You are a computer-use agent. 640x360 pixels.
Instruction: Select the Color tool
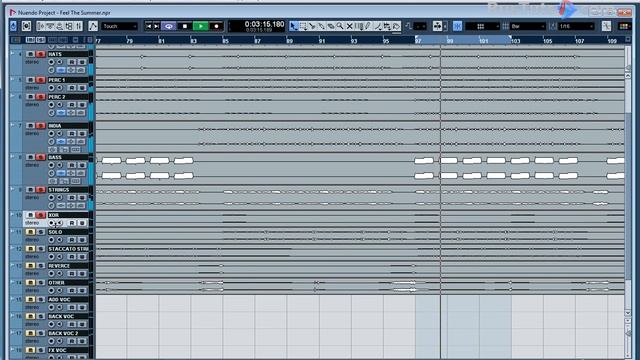(x=396, y=27)
